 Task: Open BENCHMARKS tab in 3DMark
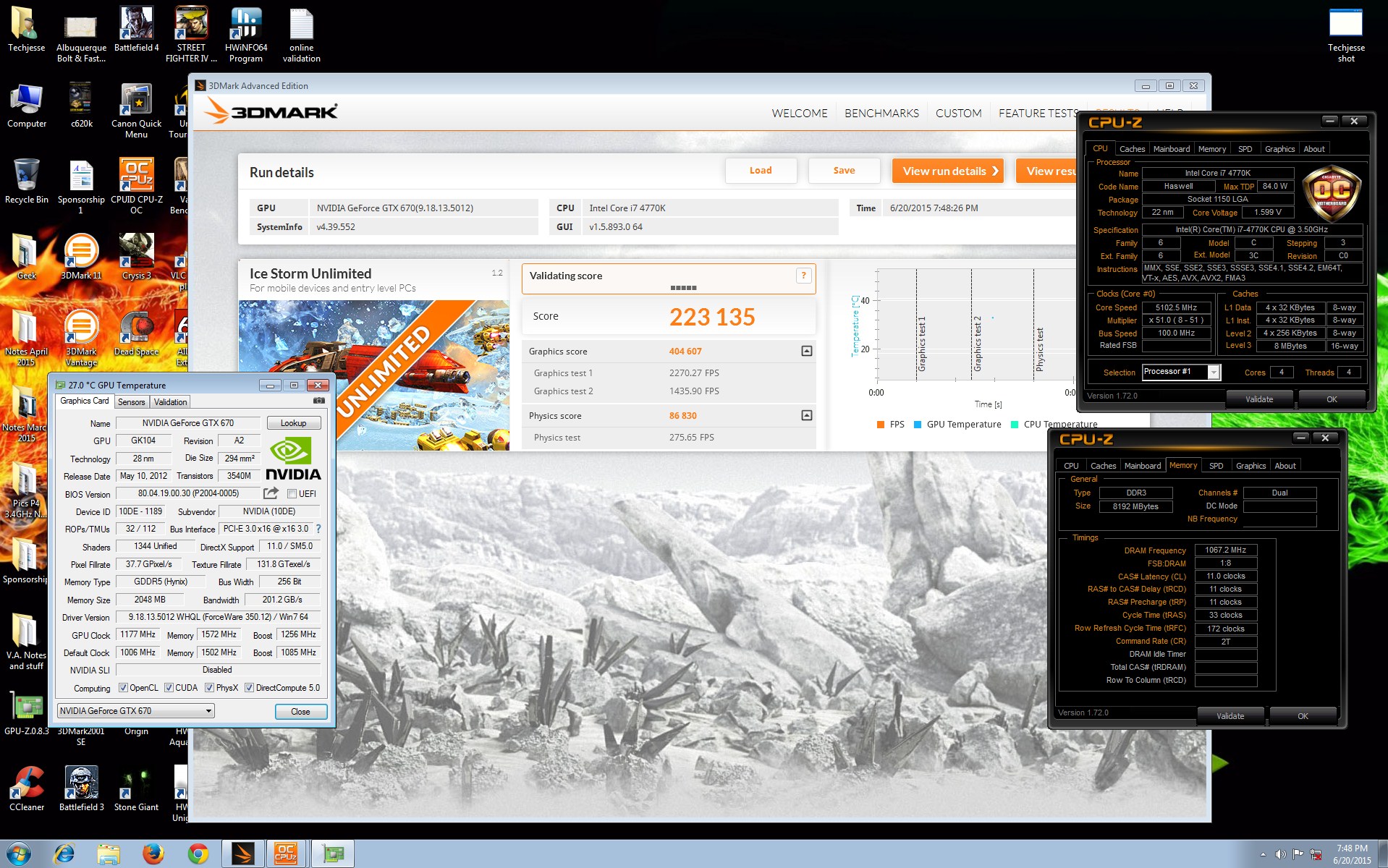click(x=881, y=114)
